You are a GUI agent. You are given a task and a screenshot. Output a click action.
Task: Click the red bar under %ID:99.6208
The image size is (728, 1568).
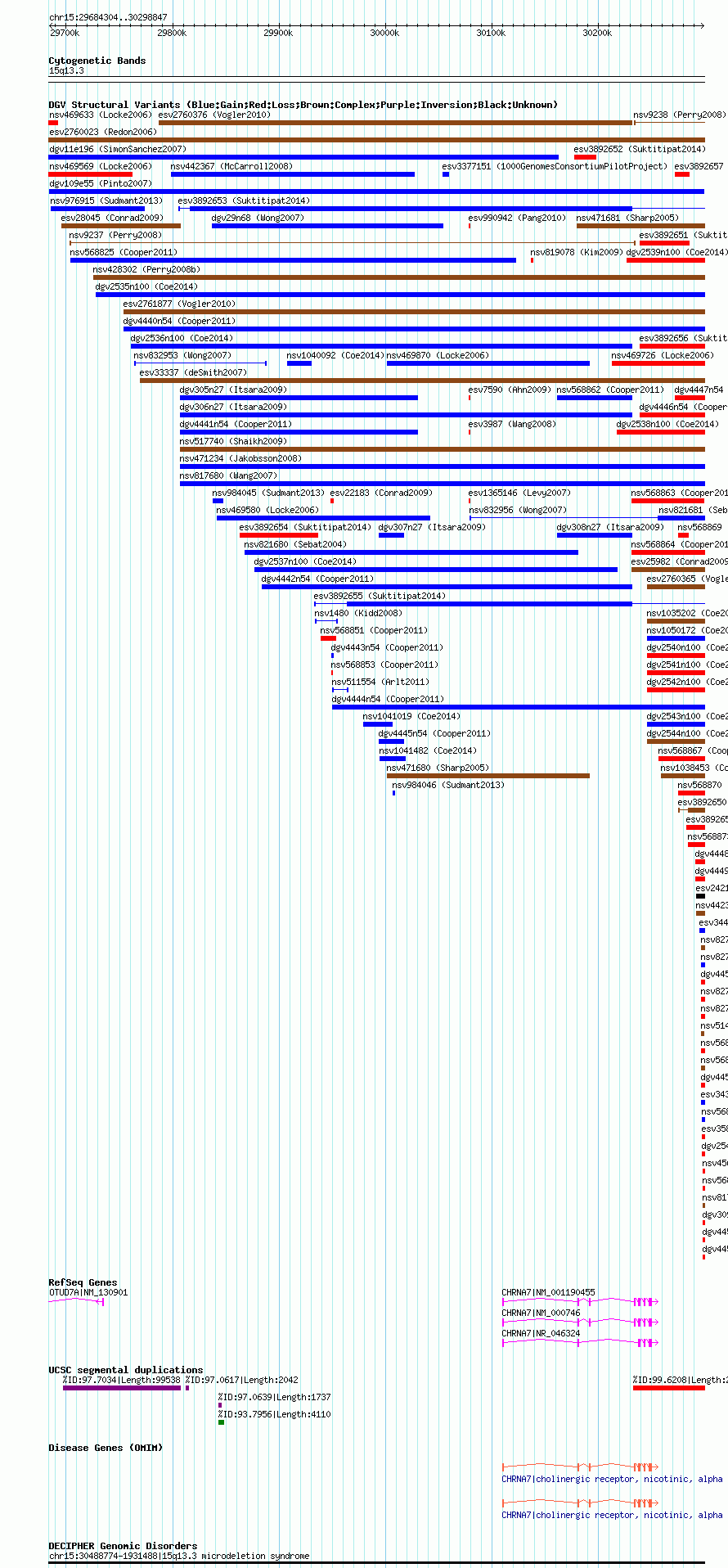point(668,1388)
